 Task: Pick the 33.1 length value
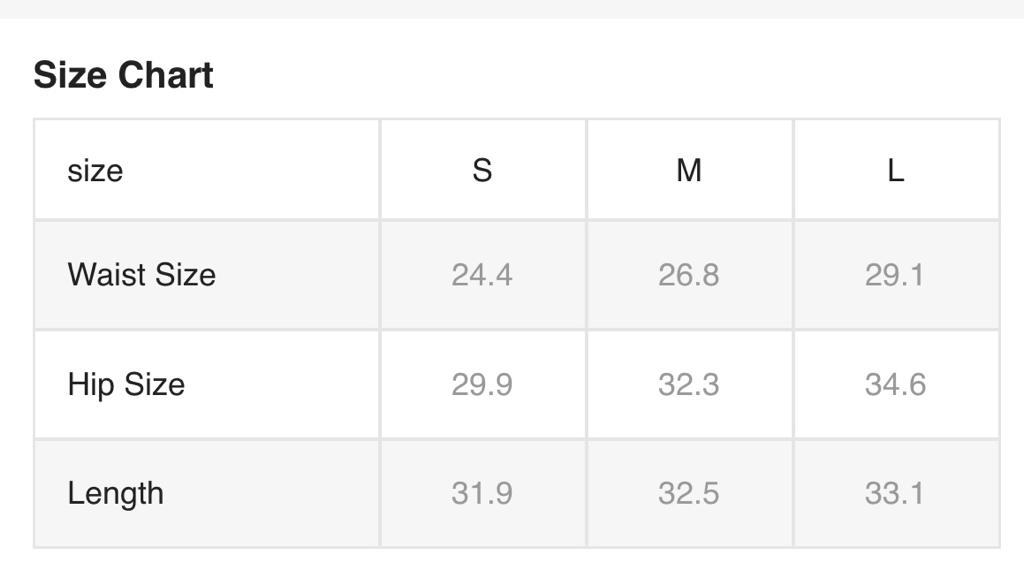tap(895, 493)
